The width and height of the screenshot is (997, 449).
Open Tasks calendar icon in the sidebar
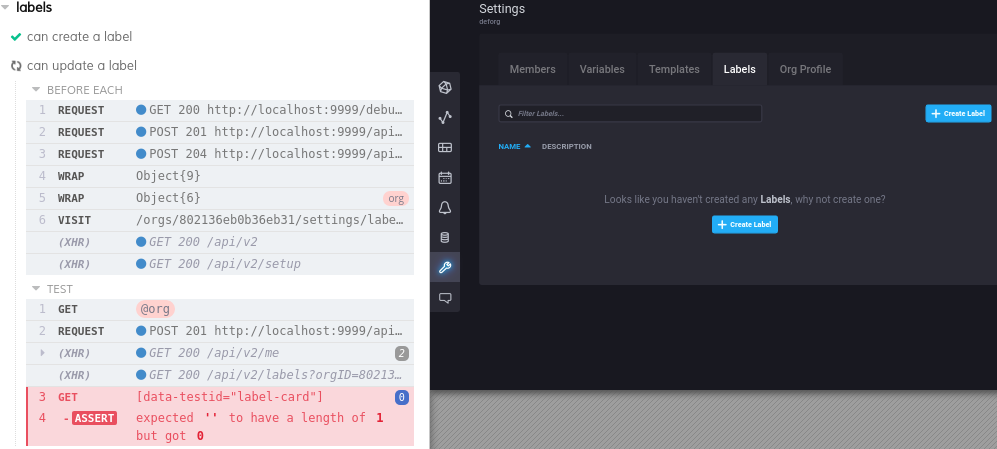(x=445, y=177)
